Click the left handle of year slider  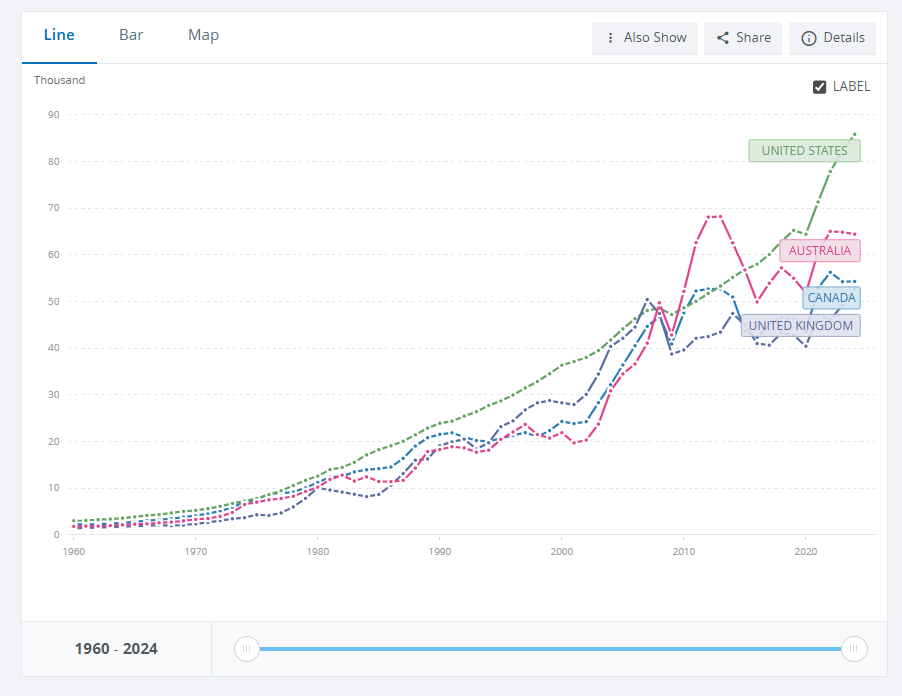(x=247, y=649)
